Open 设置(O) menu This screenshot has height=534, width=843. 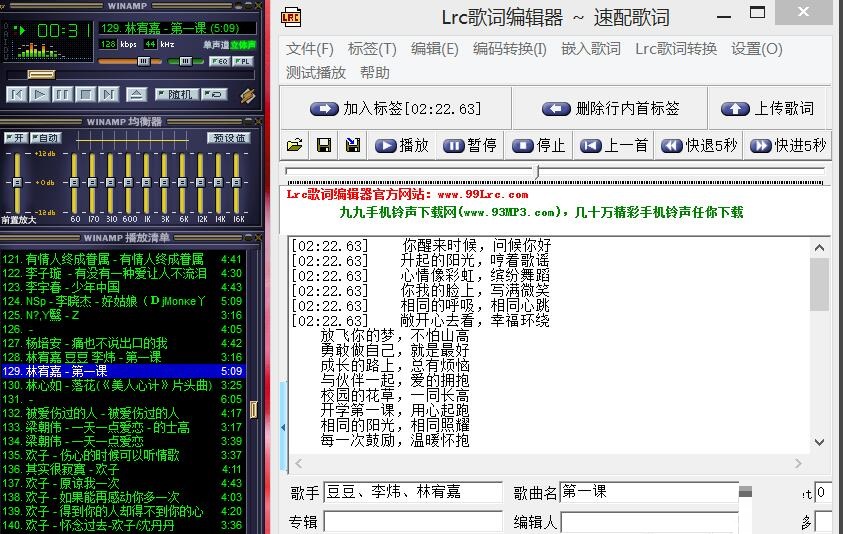point(756,49)
